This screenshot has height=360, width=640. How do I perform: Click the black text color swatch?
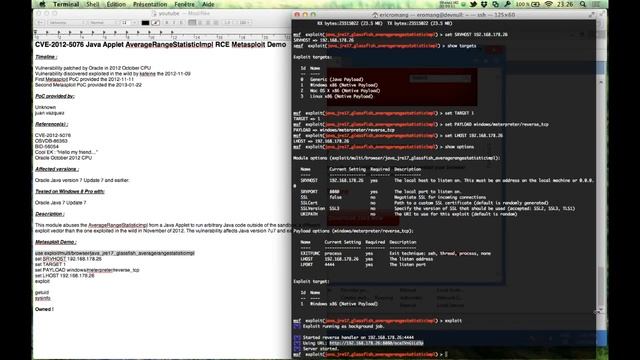[x=145, y=23]
